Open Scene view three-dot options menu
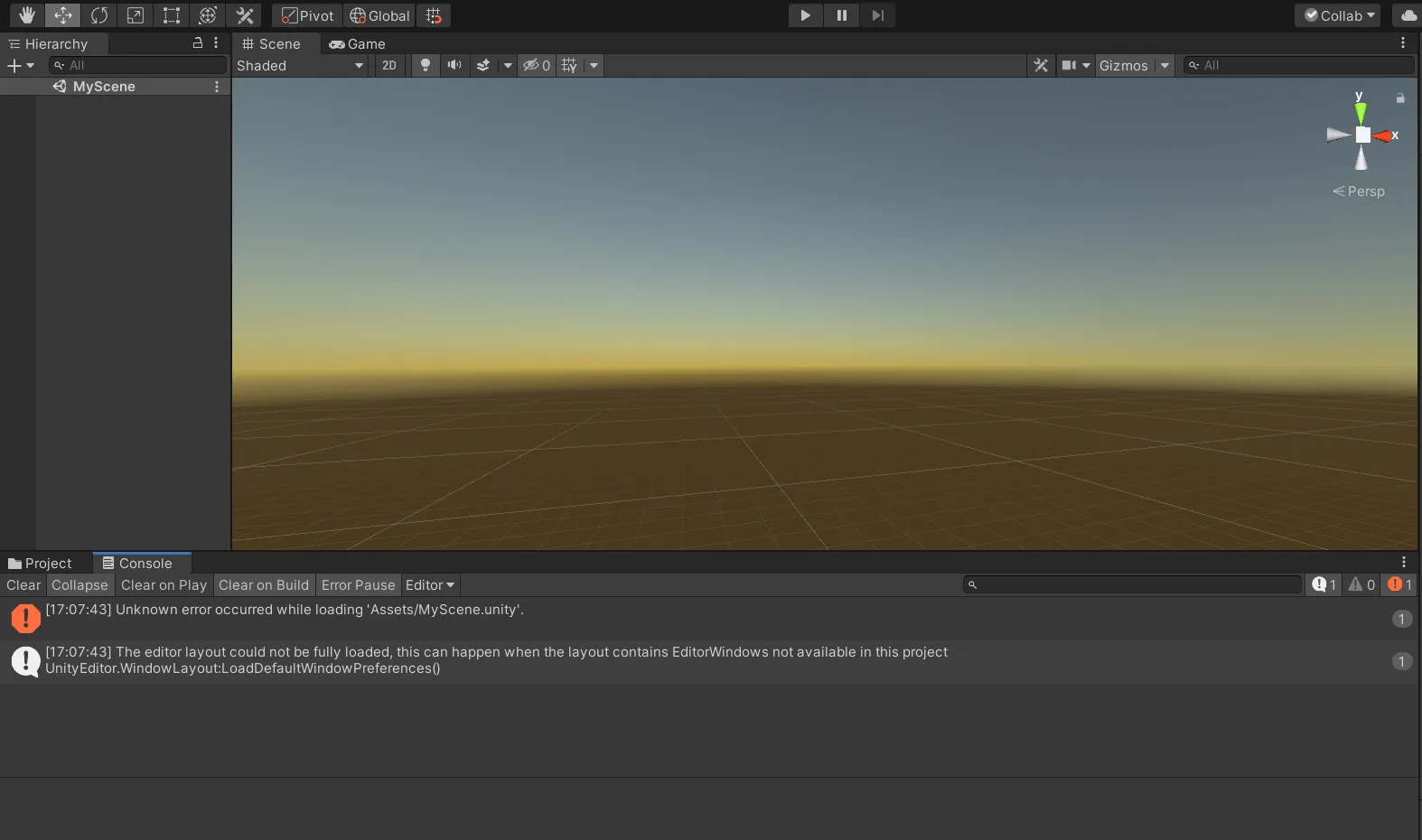This screenshot has height=840, width=1422. (1403, 43)
